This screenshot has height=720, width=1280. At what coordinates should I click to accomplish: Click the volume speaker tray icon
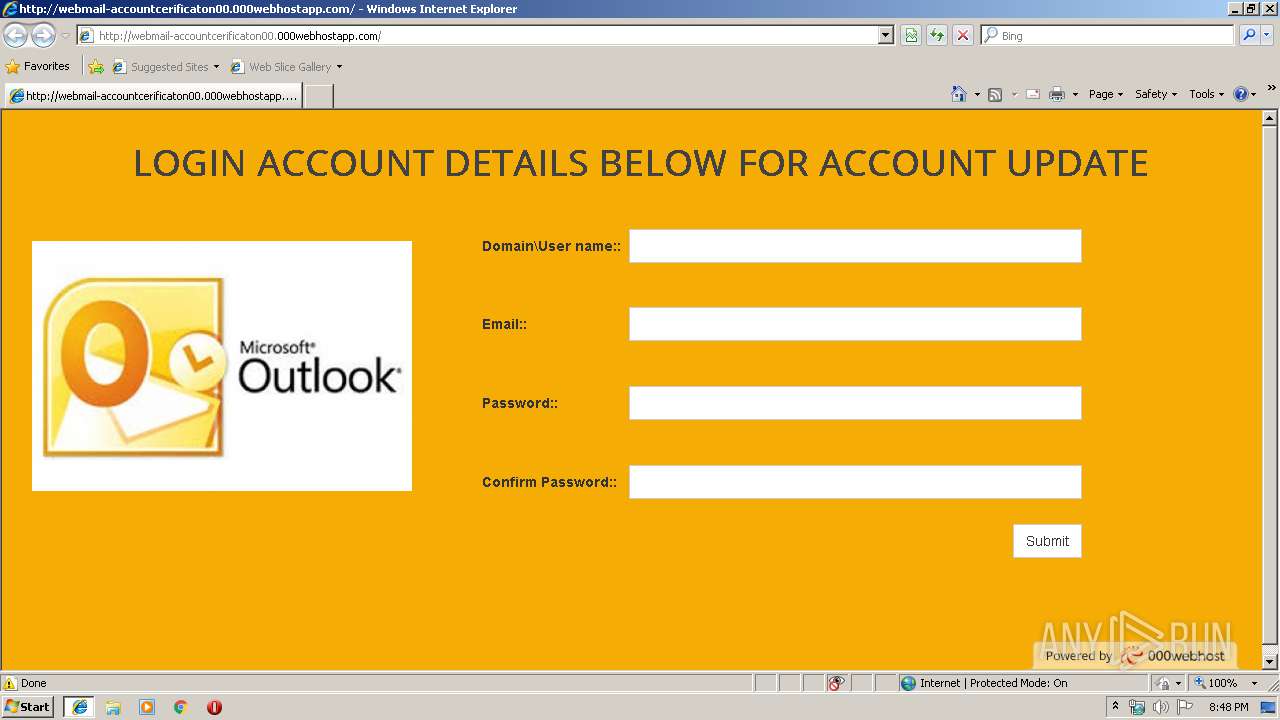point(1161,707)
